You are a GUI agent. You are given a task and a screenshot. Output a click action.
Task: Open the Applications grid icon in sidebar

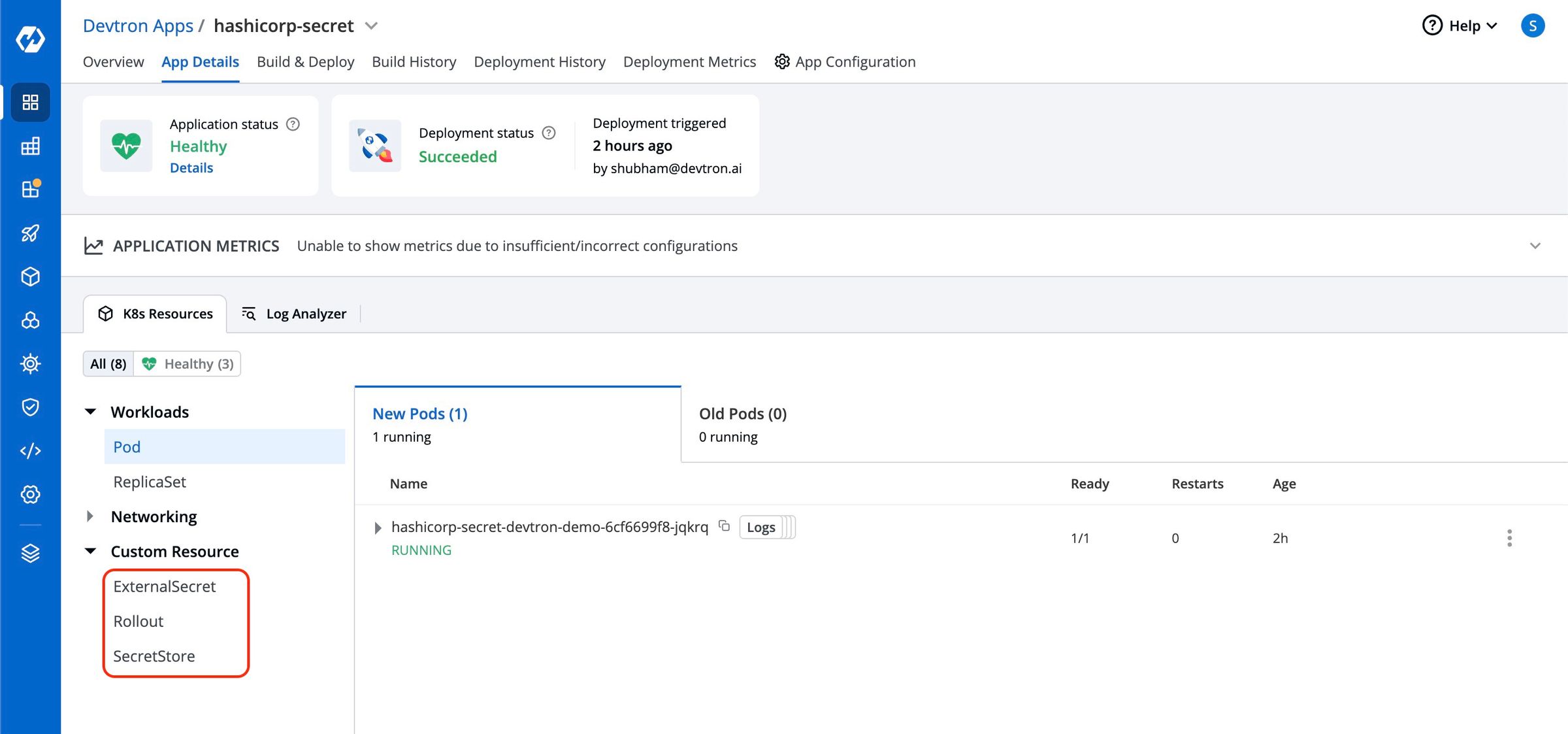pos(30,102)
